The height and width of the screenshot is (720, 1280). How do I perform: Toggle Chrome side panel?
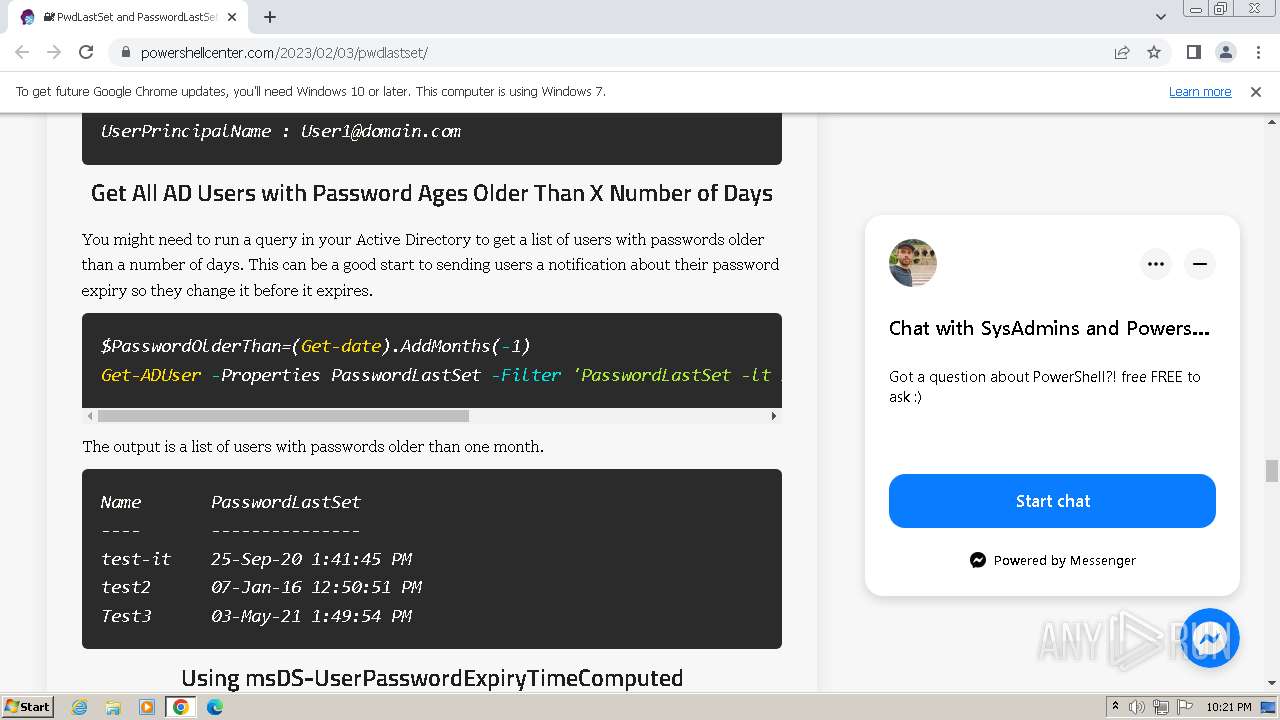pos(1193,52)
